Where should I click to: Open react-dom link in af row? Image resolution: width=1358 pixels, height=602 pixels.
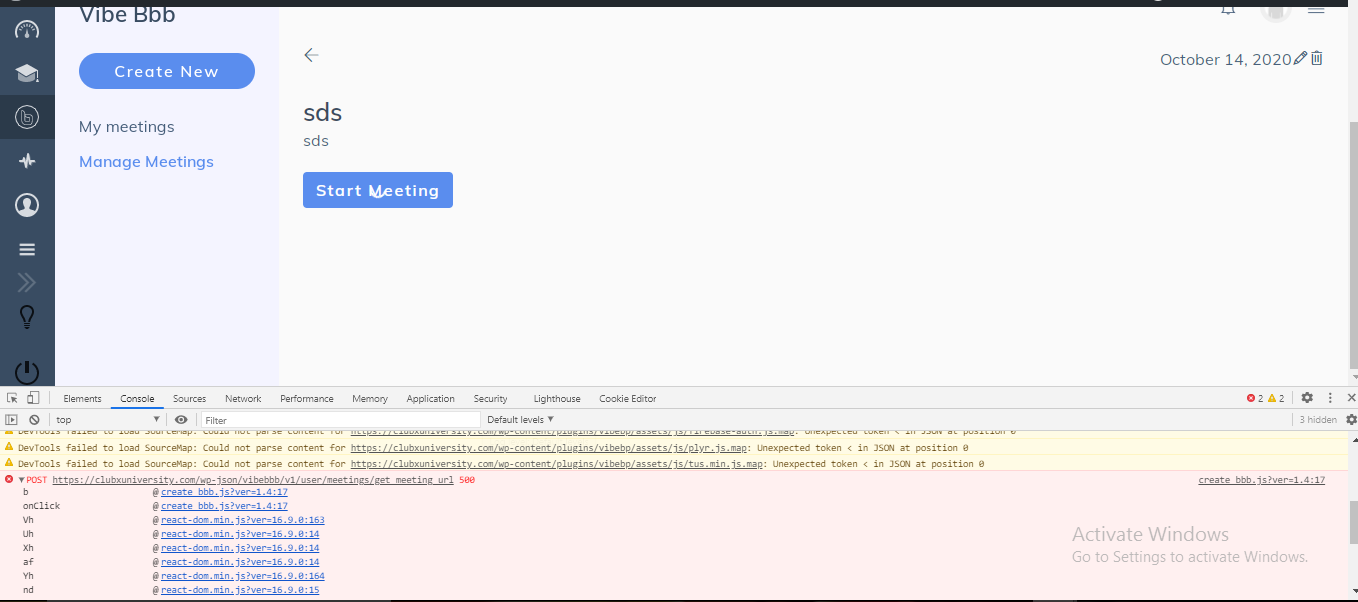point(240,562)
